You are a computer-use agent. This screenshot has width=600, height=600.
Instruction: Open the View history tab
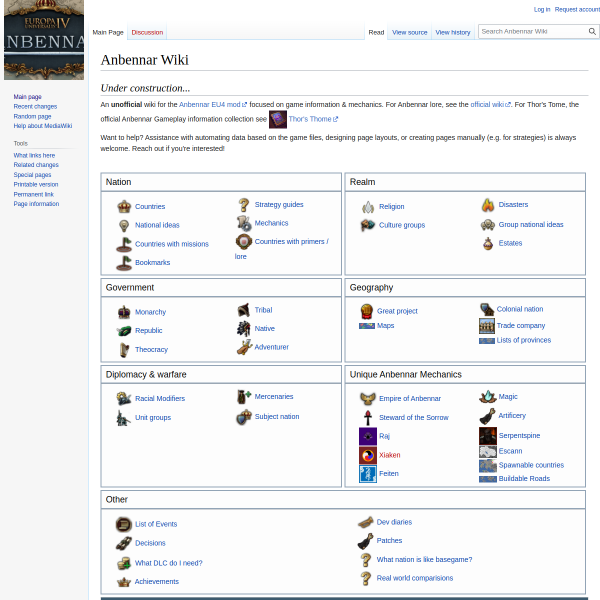click(x=453, y=33)
